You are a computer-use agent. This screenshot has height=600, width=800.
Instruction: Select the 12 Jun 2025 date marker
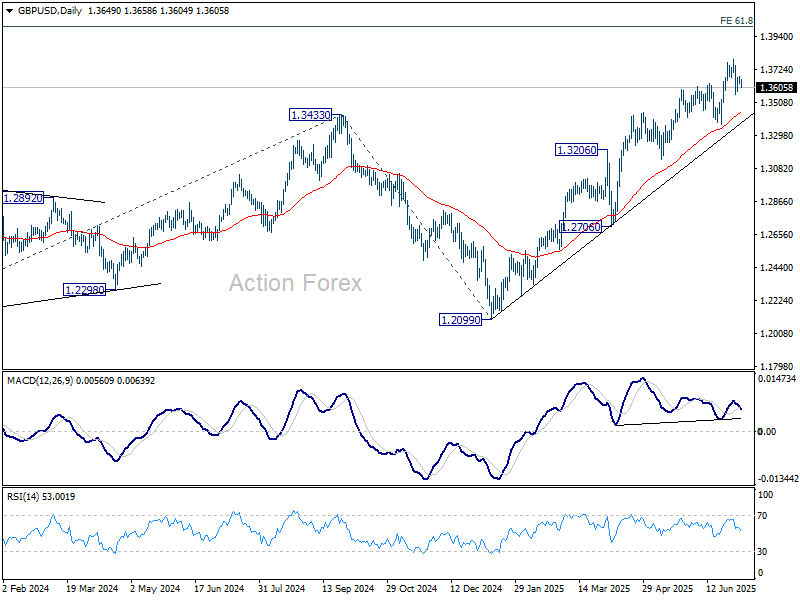click(731, 588)
